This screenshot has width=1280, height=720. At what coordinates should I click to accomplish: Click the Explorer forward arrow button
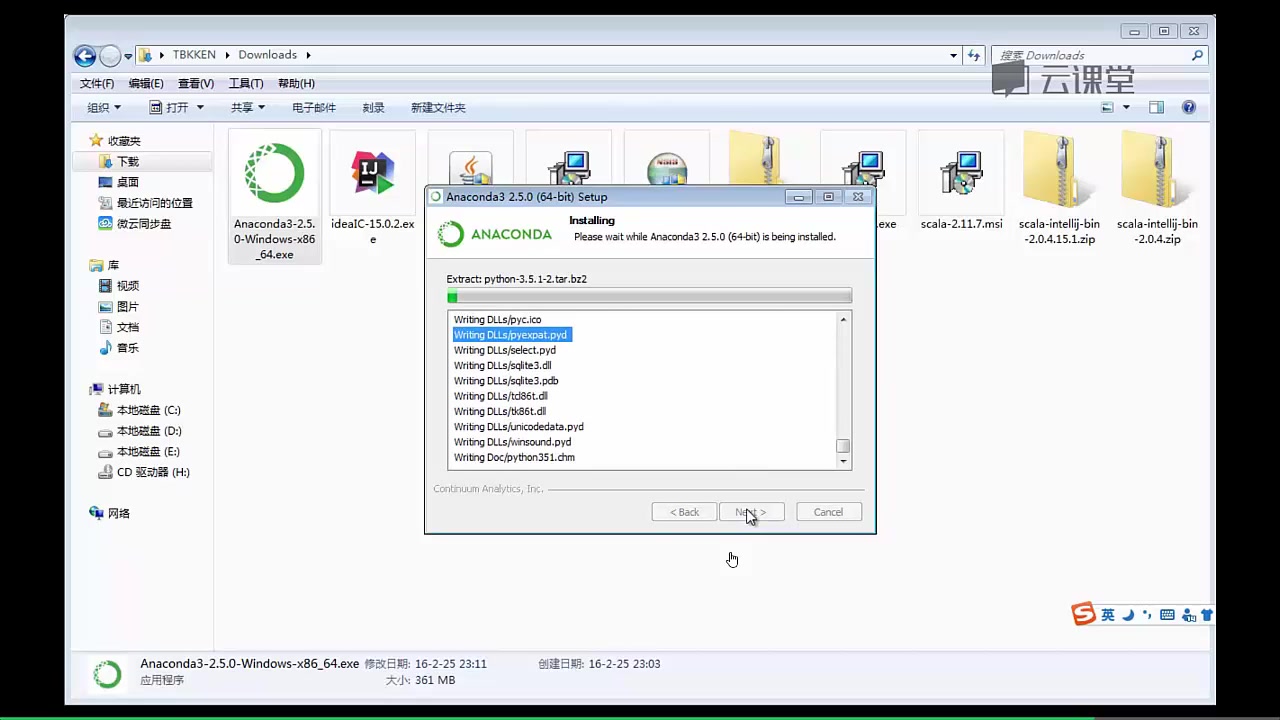tap(110, 56)
